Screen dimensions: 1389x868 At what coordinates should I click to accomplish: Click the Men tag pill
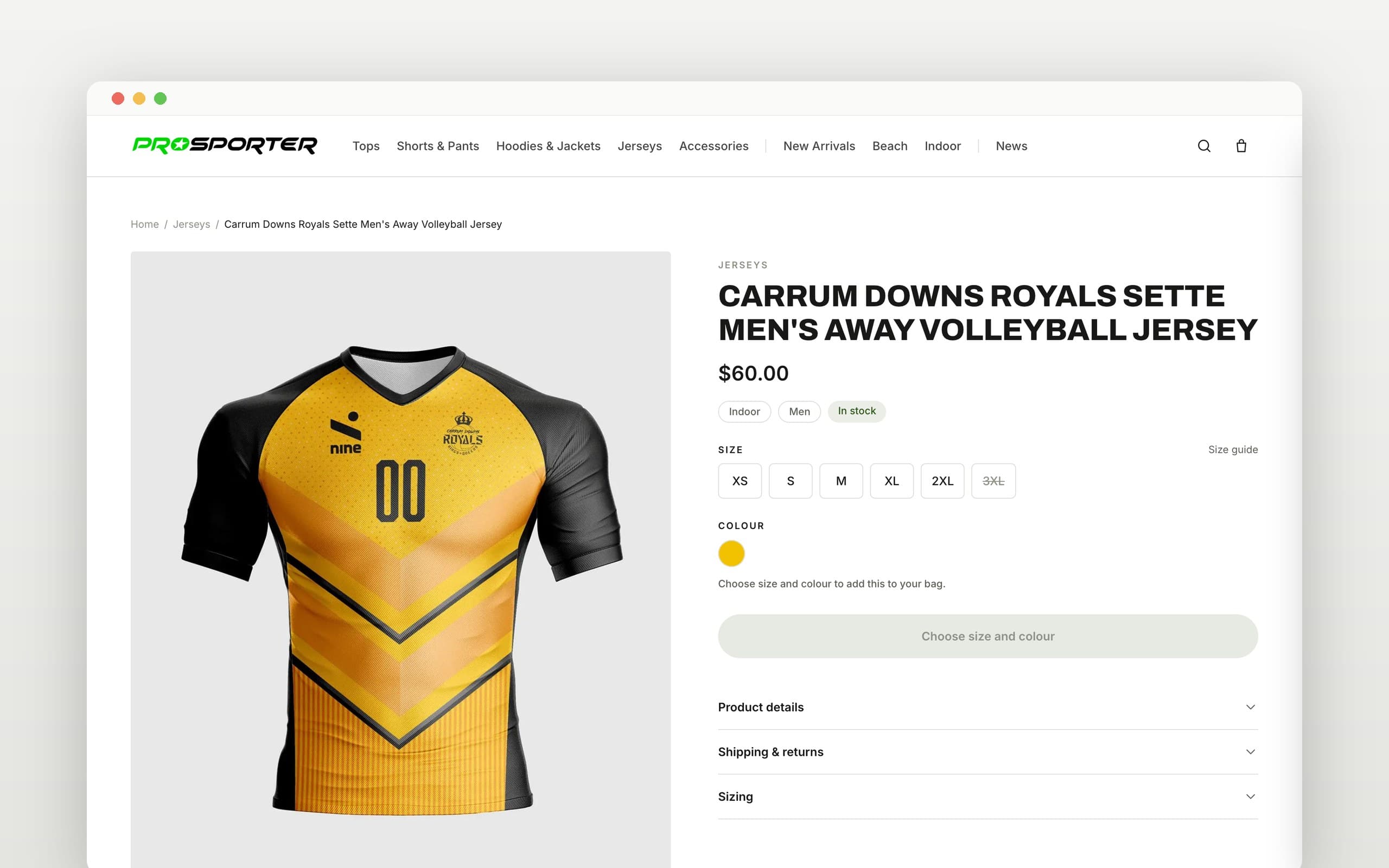pos(800,412)
